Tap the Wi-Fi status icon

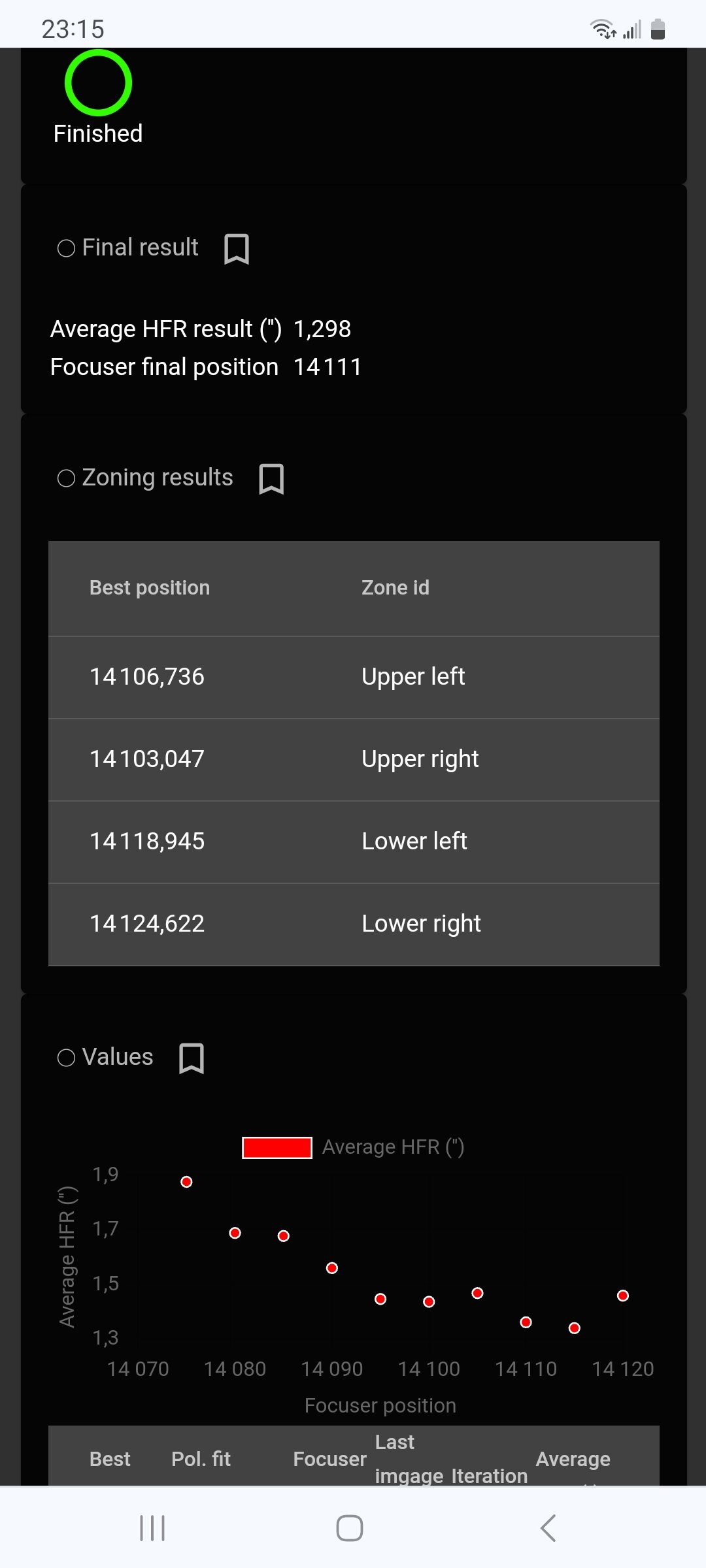602,29
